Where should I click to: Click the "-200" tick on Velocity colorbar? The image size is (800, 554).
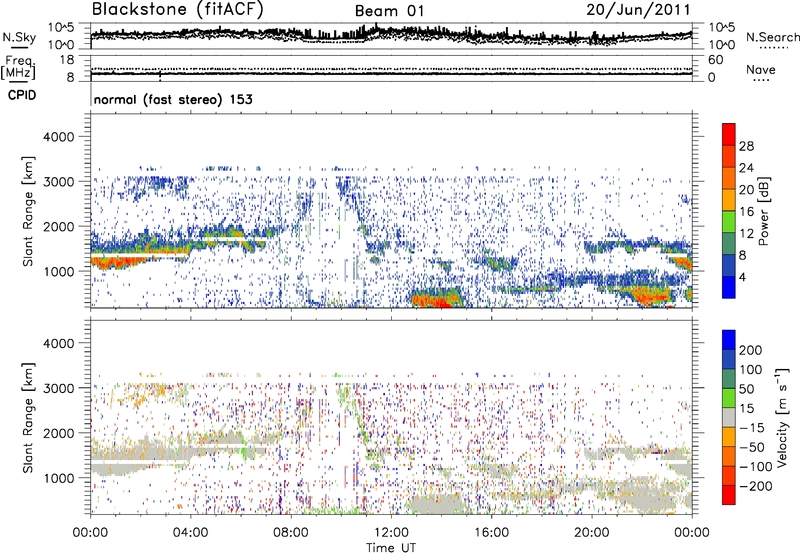click(756, 486)
